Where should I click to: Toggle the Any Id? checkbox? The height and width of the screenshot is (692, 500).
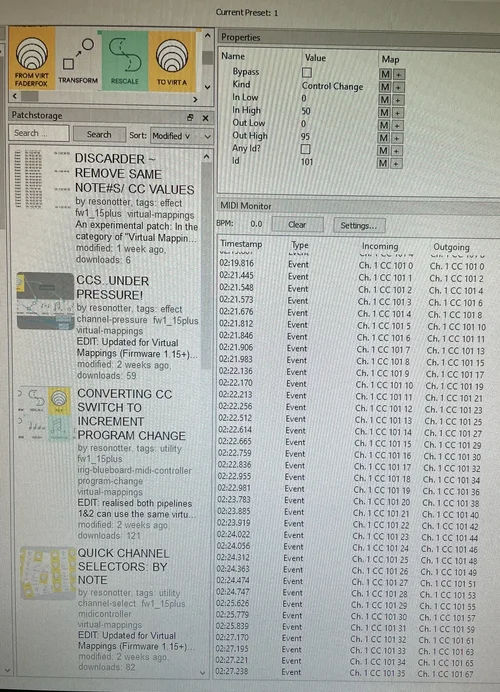pyautogui.click(x=305, y=149)
